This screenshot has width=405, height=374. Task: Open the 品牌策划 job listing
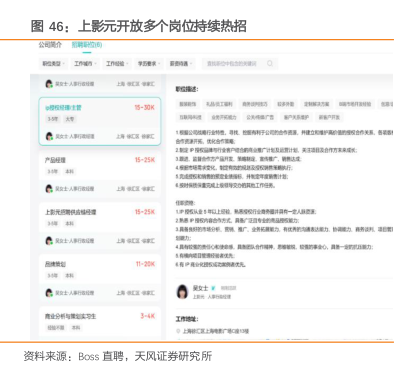100,278
